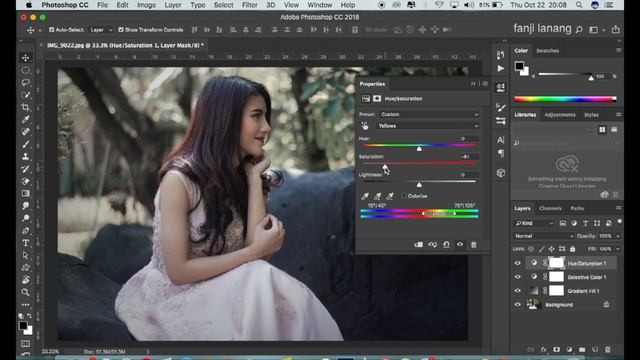Click the Lightness slider handle

click(x=419, y=185)
